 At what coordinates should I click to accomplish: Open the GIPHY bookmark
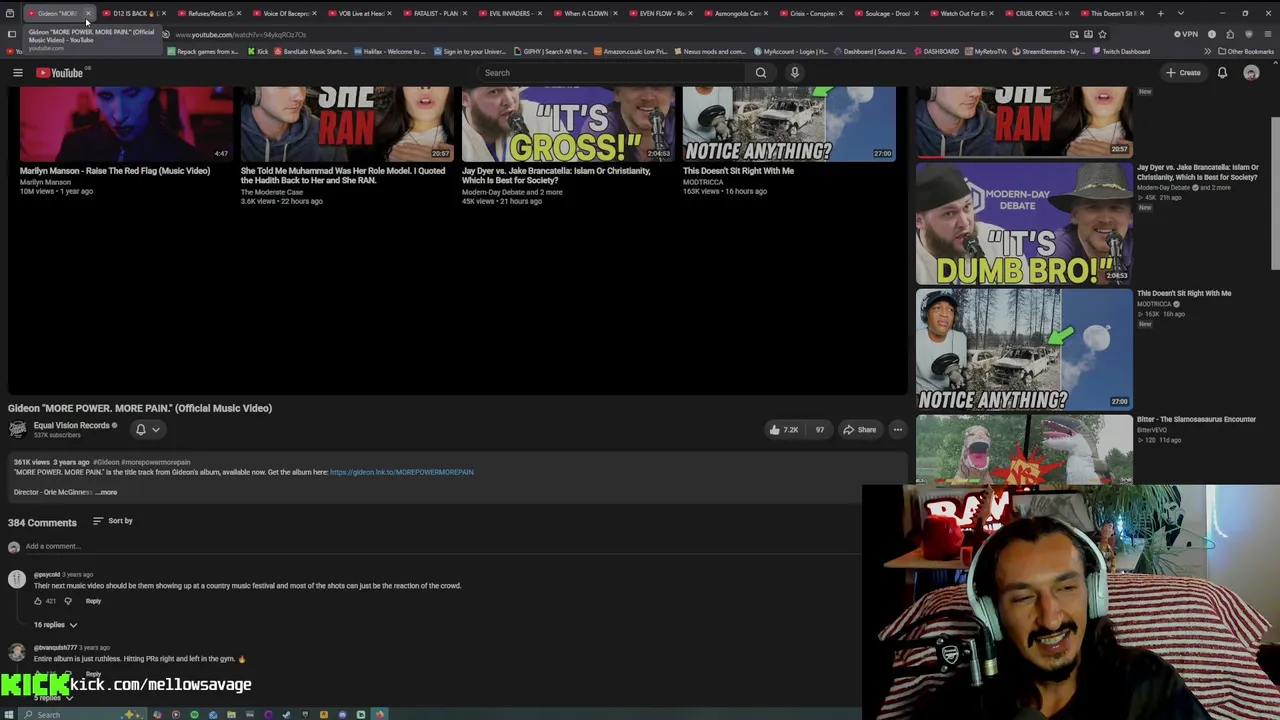550,52
